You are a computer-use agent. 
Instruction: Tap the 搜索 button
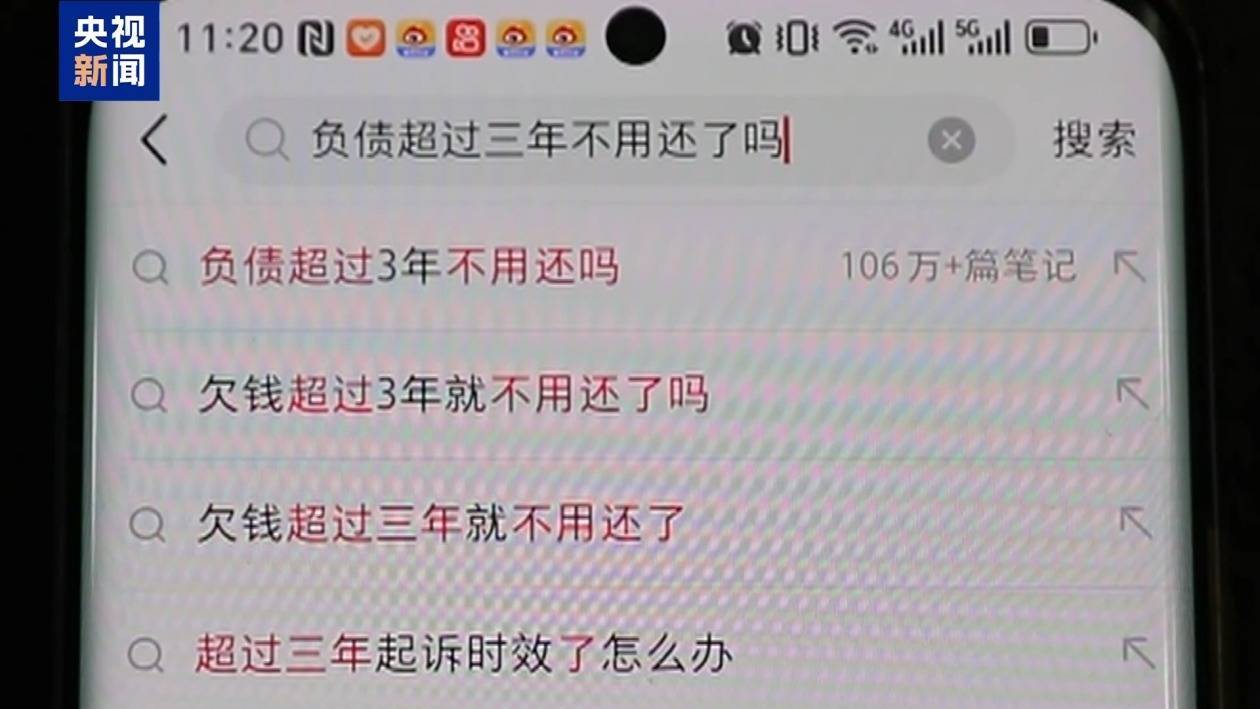coord(1095,141)
